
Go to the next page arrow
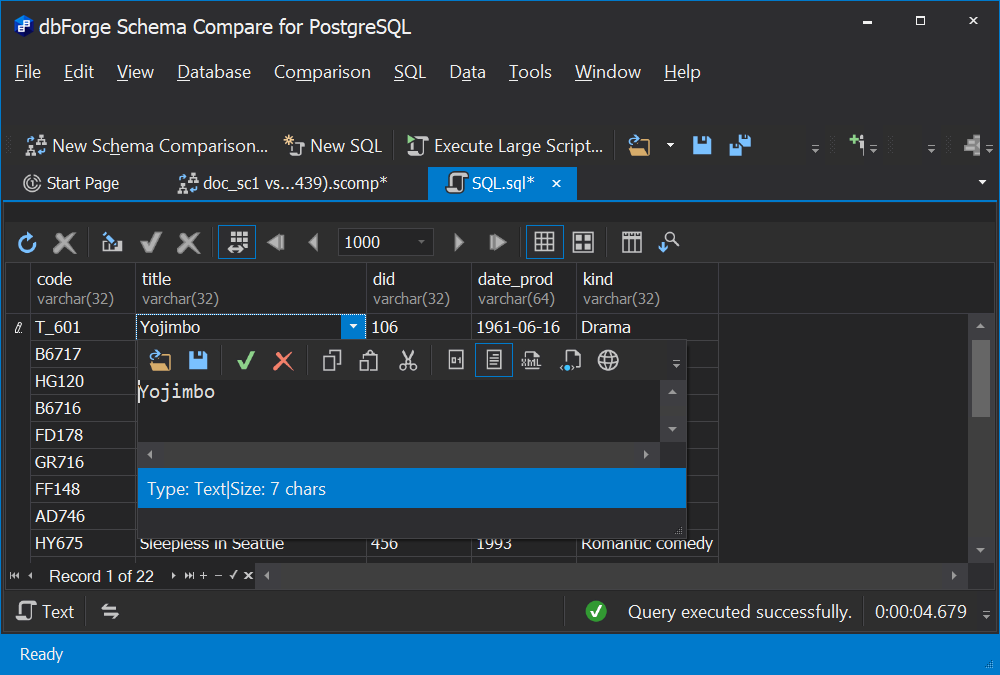(459, 242)
